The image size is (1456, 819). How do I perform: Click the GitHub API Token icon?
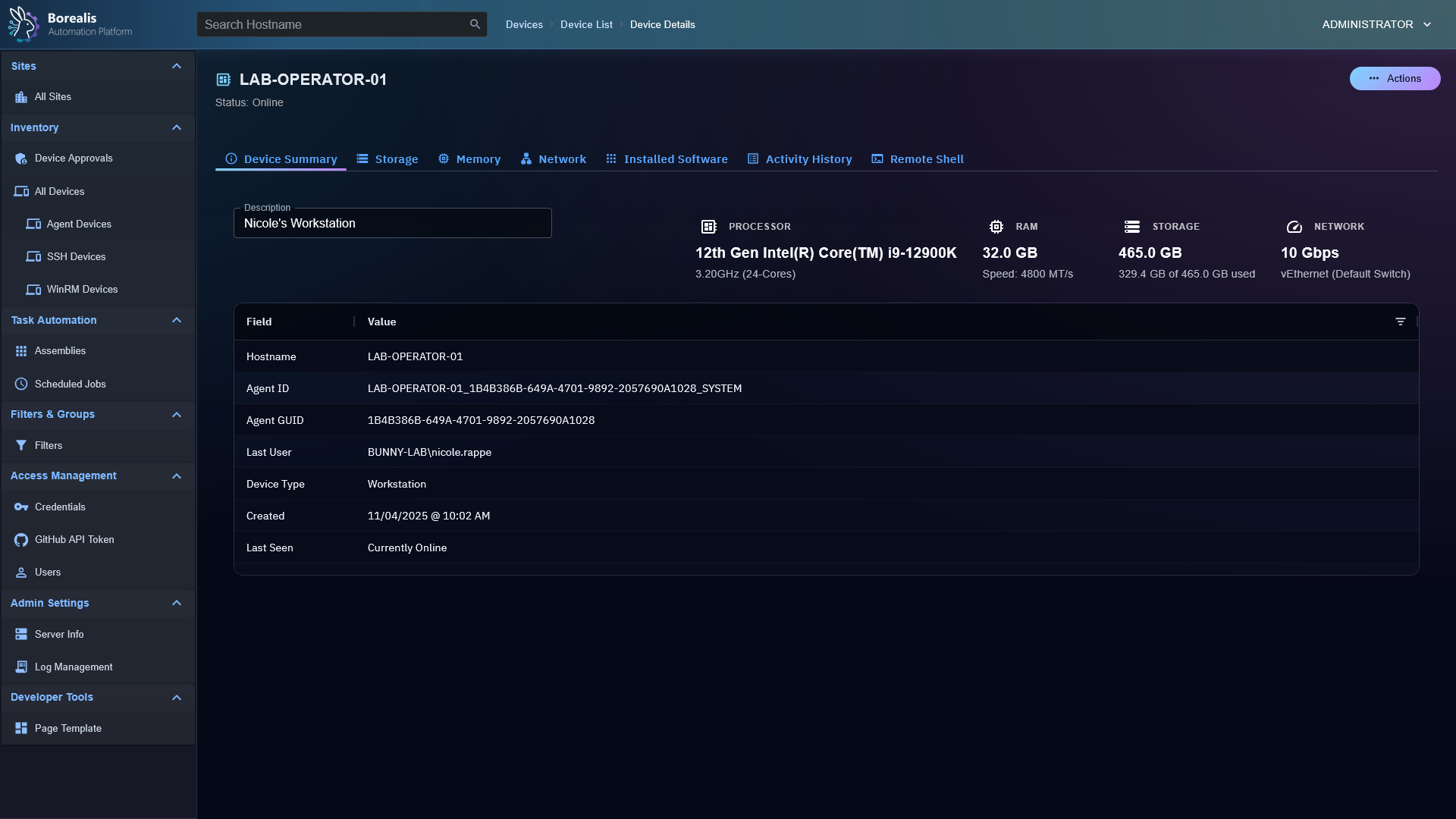point(21,540)
